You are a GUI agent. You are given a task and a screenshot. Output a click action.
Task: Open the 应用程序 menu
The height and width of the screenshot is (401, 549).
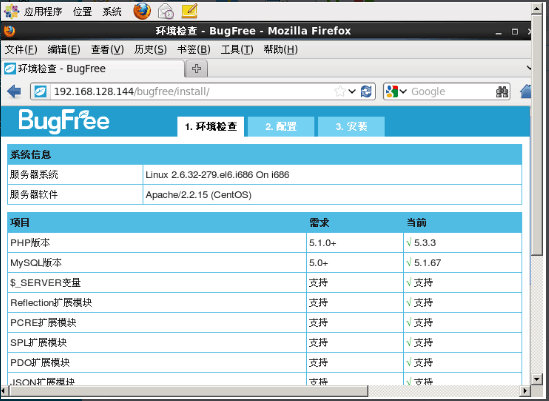pyautogui.click(x=43, y=12)
